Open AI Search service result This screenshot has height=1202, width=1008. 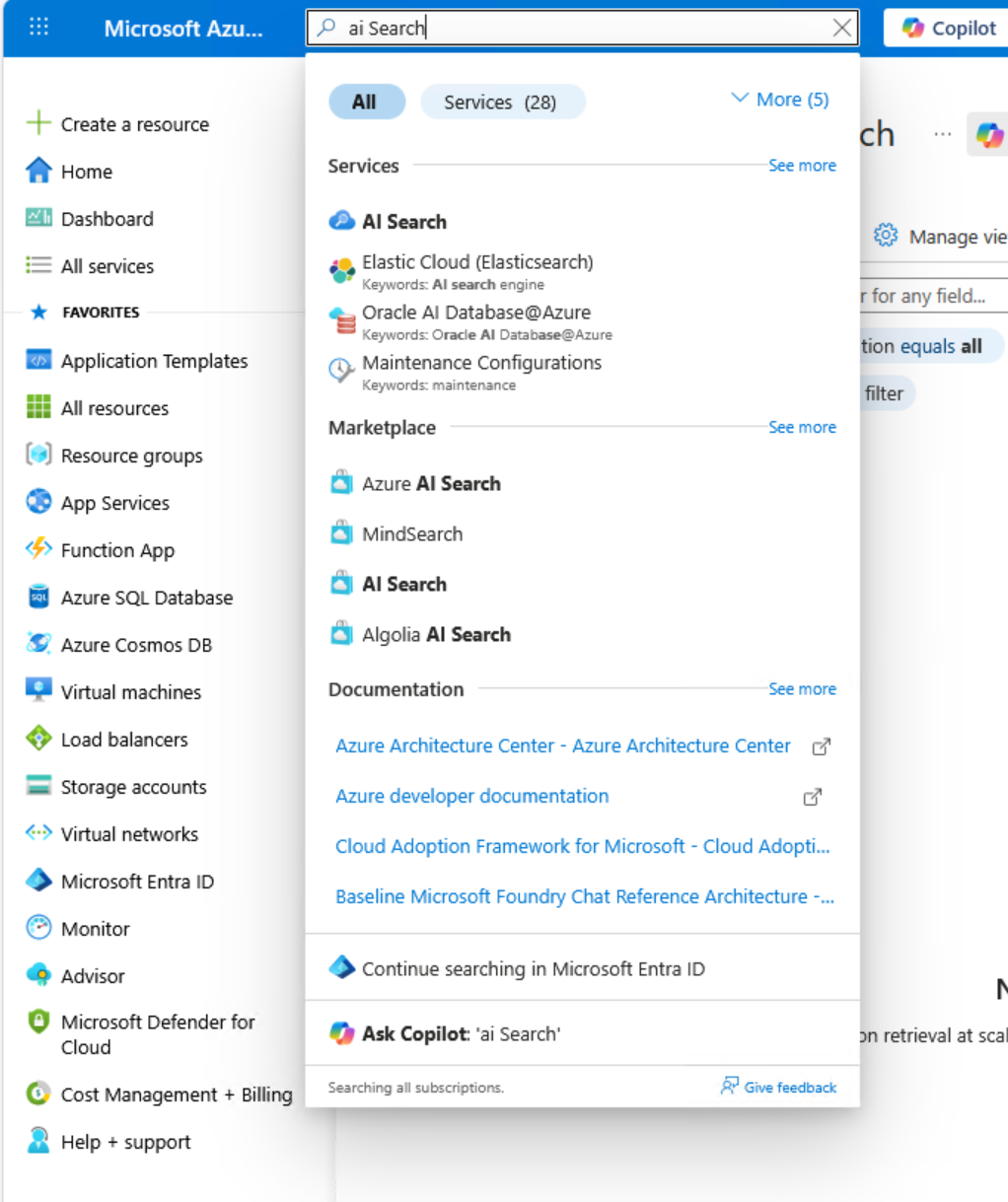point(582,222)
